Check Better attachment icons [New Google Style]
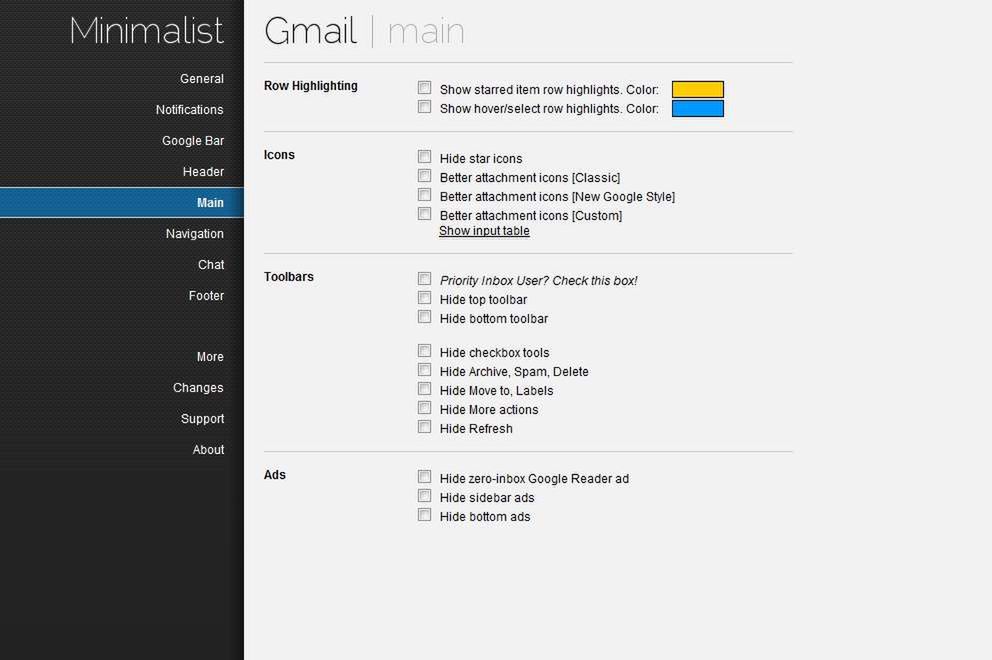 coord(425,194)
